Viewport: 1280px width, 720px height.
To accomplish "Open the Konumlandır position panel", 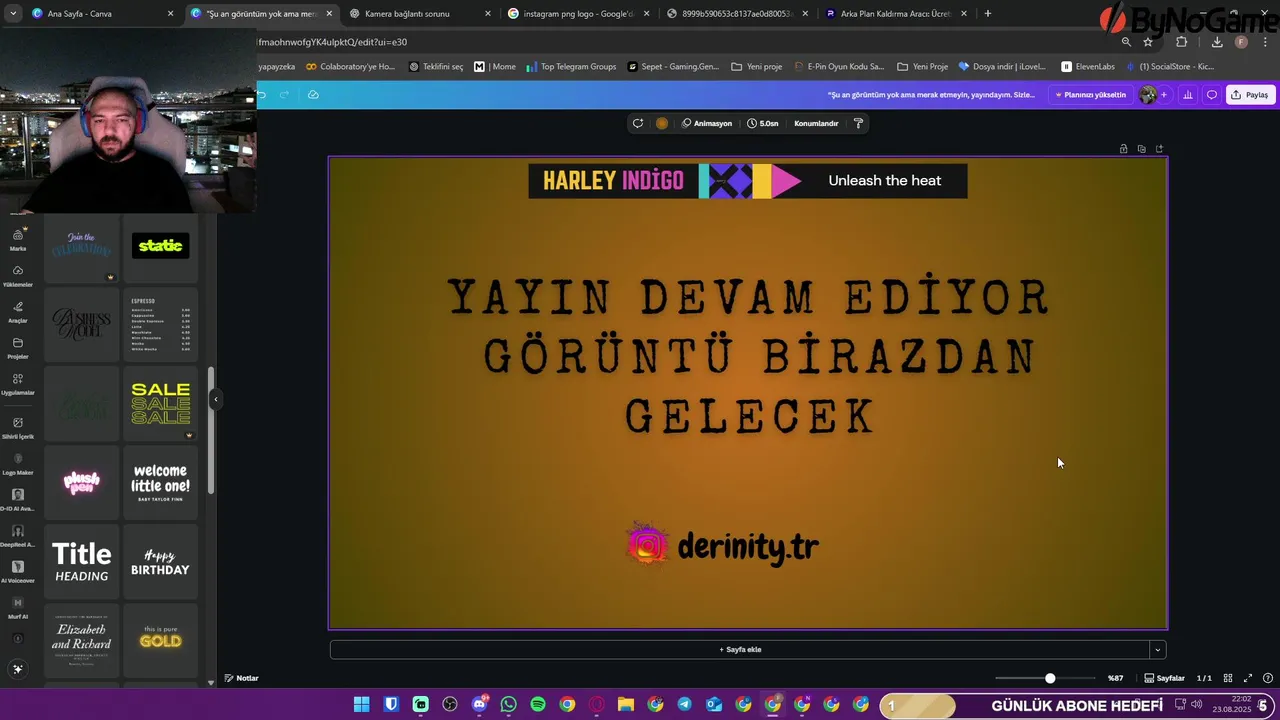I will 816,123.
